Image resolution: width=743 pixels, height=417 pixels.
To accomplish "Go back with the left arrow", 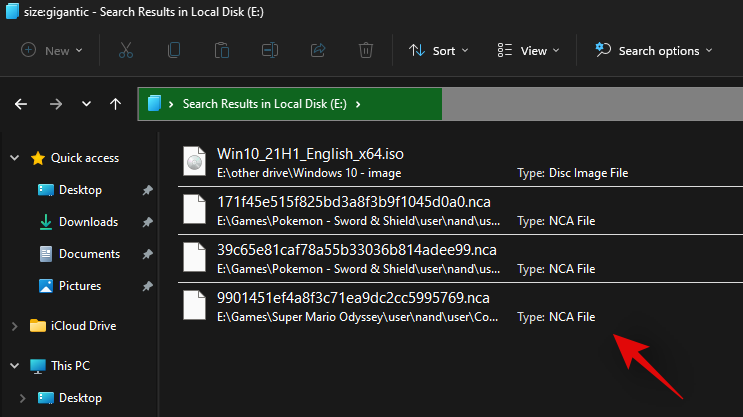I will pyautogui.click(x=21, y=103).
